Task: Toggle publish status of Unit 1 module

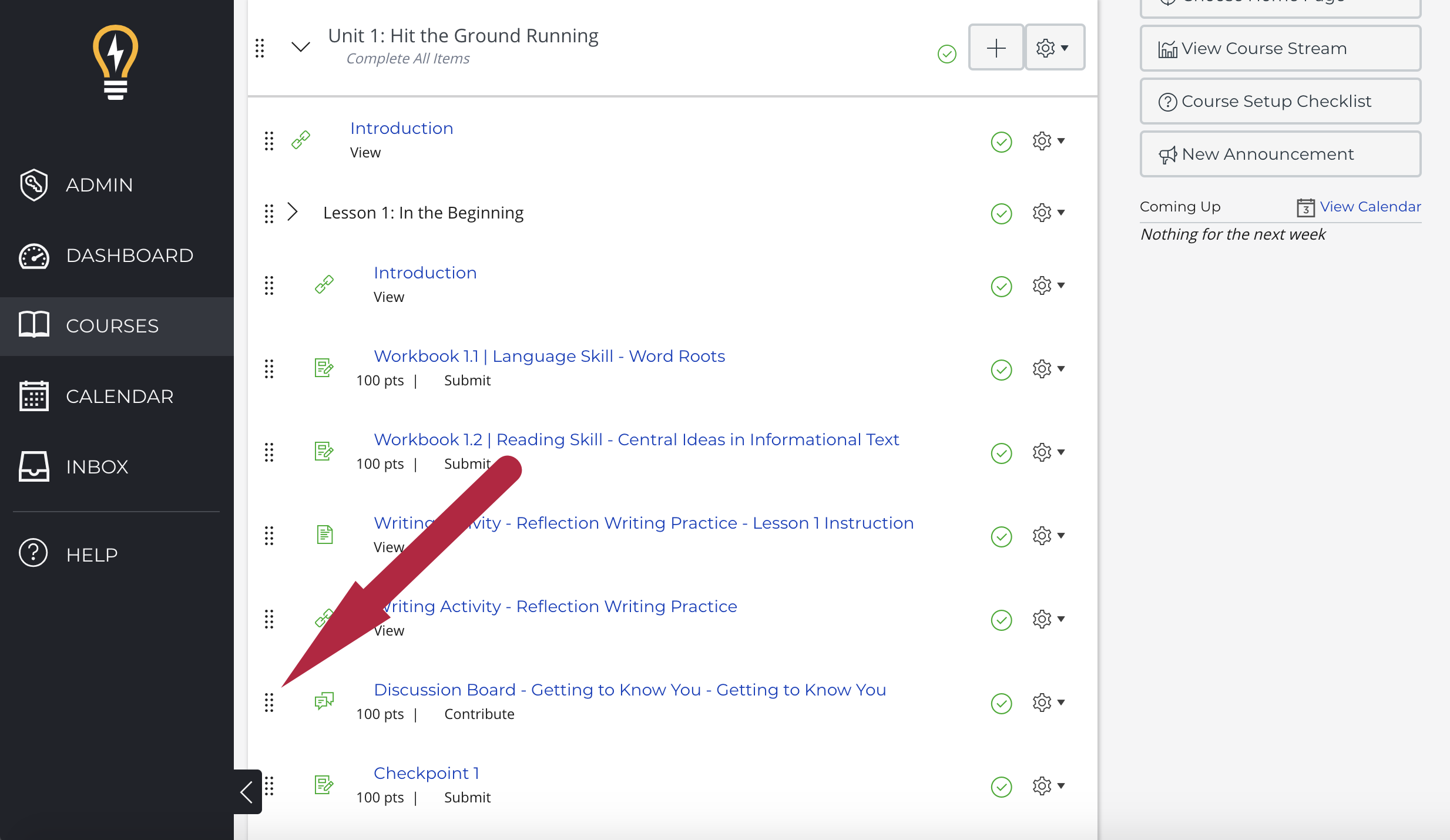Action: click(x=947, y=53)
